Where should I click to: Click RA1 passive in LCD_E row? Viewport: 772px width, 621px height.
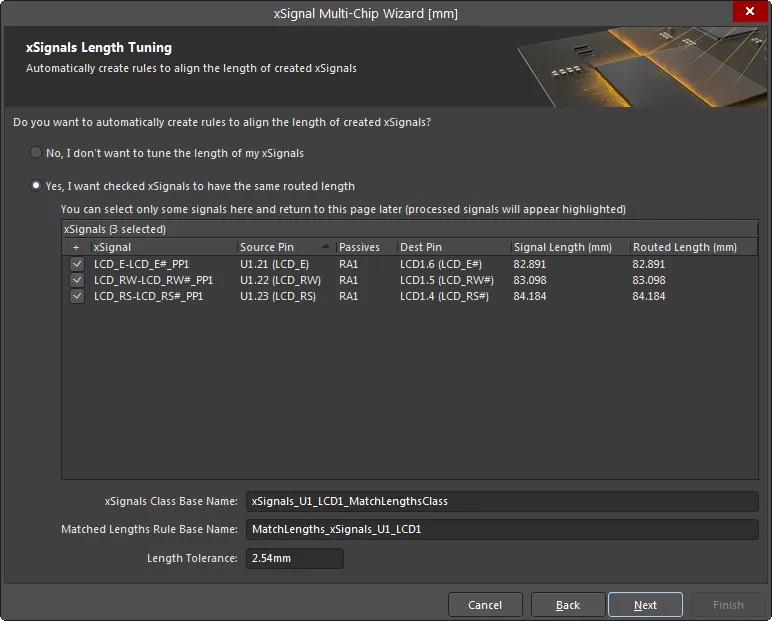(x=349, y=264)
